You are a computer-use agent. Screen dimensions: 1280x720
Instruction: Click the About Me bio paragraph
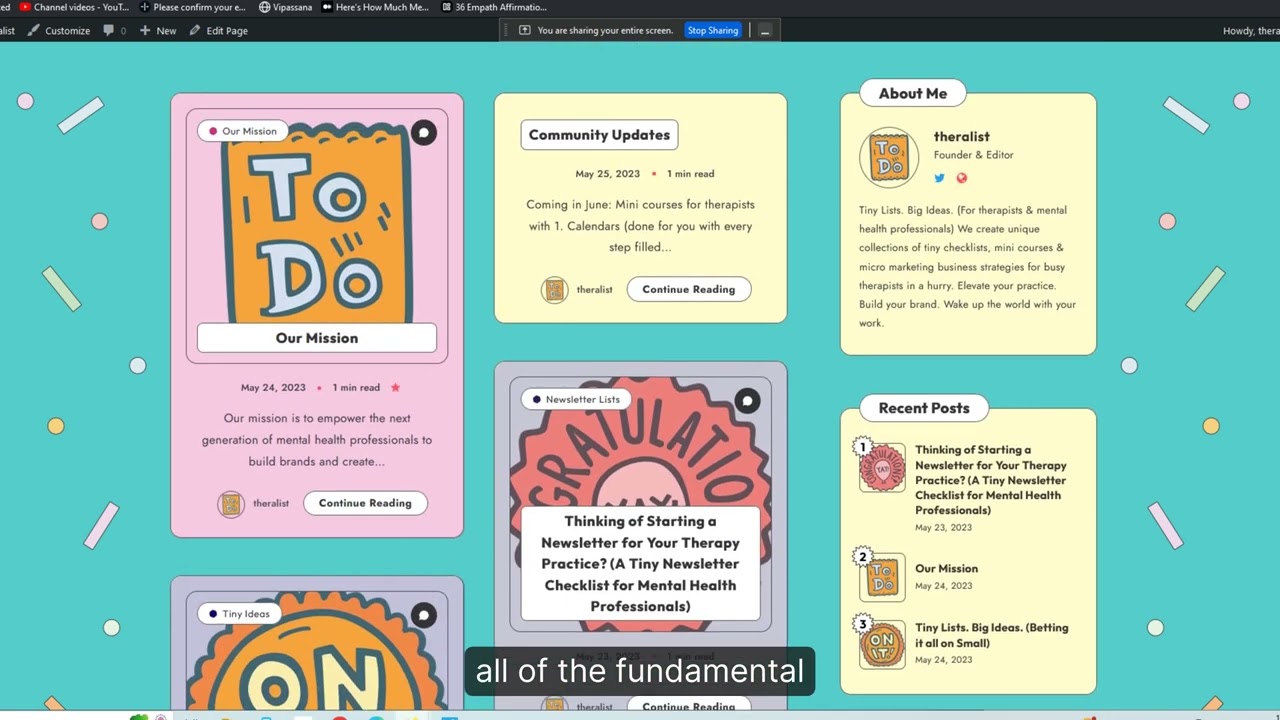click(x=968, y=266)
